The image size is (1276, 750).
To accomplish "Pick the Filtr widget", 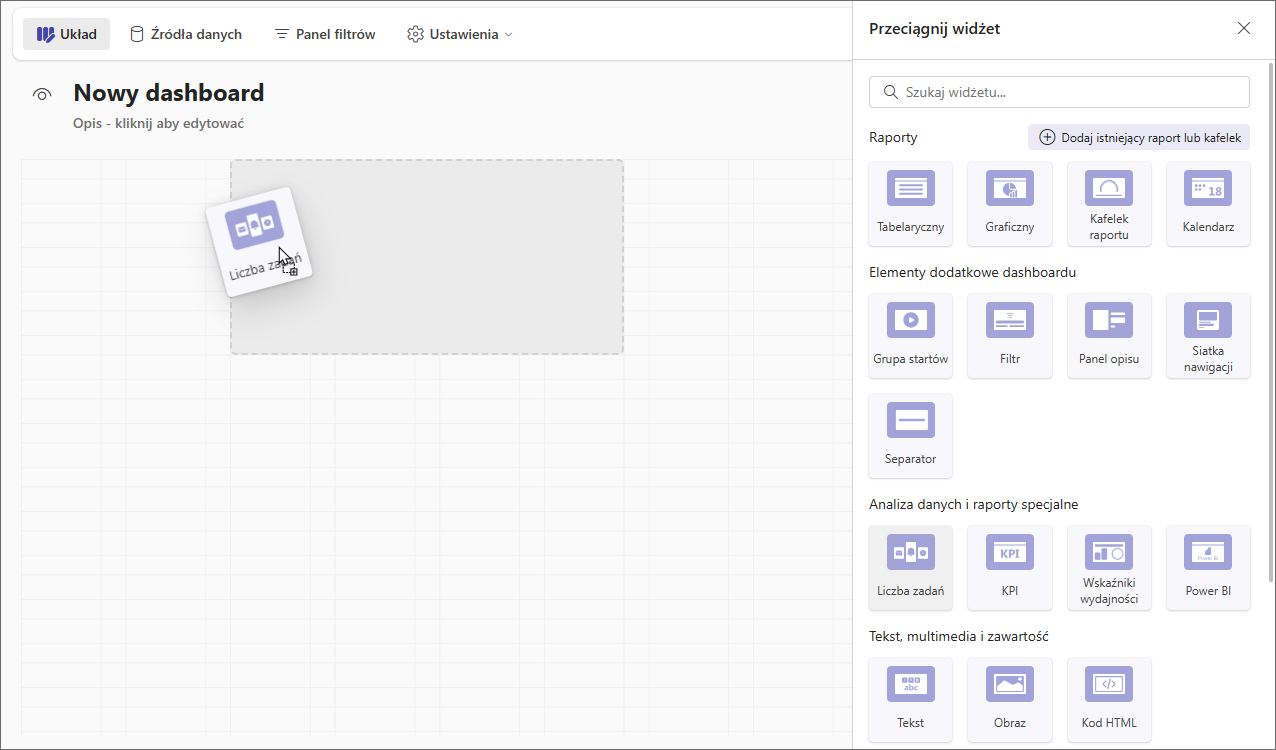I will pyautogui.click(x=1009, y=336).
